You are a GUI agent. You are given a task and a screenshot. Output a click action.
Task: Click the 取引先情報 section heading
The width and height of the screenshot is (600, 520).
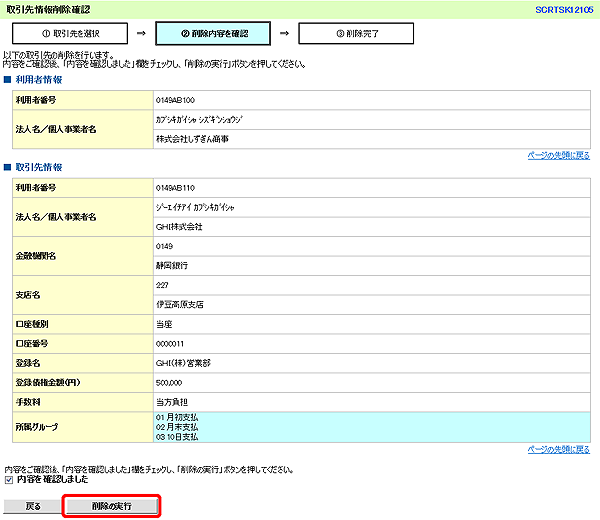[x=38, y=167]
